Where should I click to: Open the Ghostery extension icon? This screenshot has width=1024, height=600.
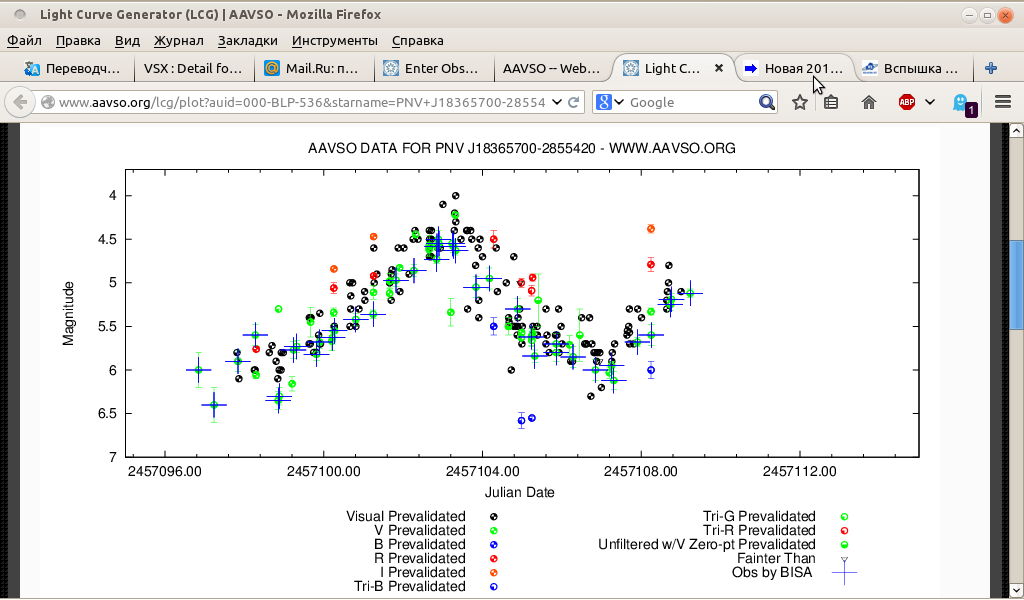(963, 103)
